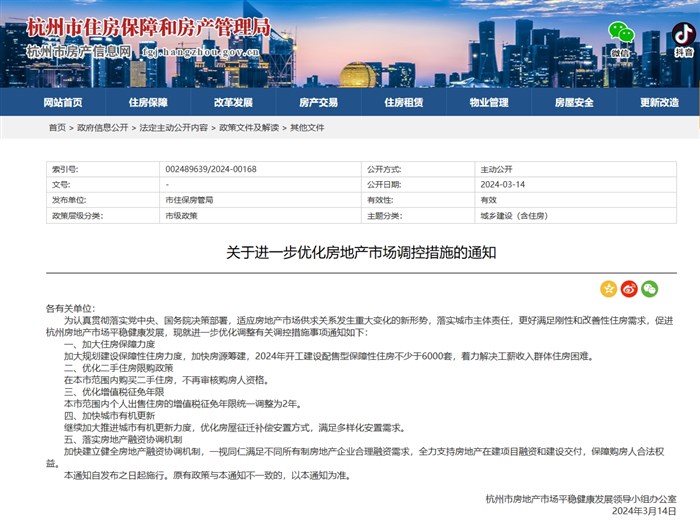
Task: Click the 首页 breadcrumb link
Action: (x=57, y=128)
